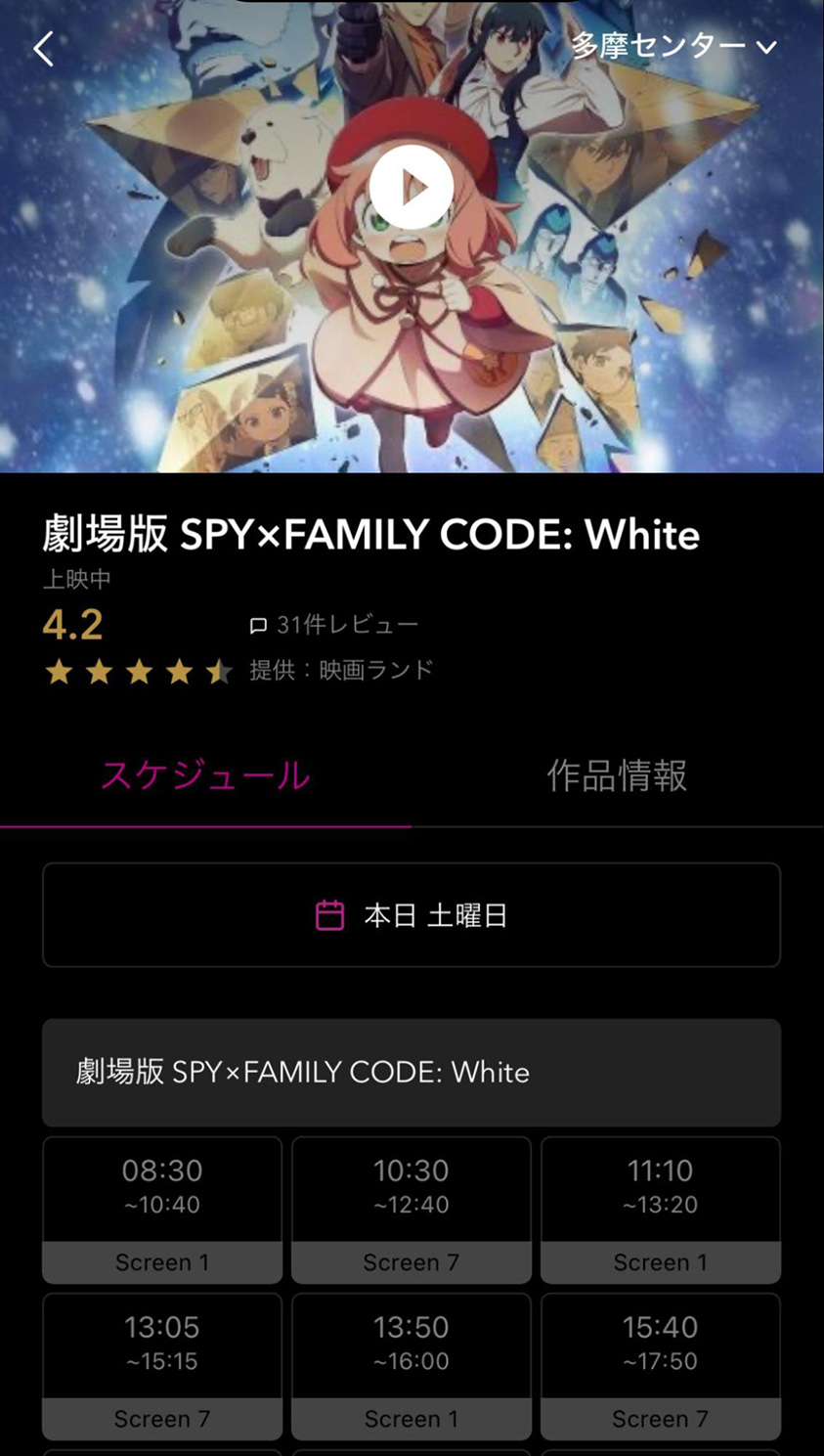Play the movie trailer
The width and height of the screenshot is (824, 1456).
click(x=412, y=187)
